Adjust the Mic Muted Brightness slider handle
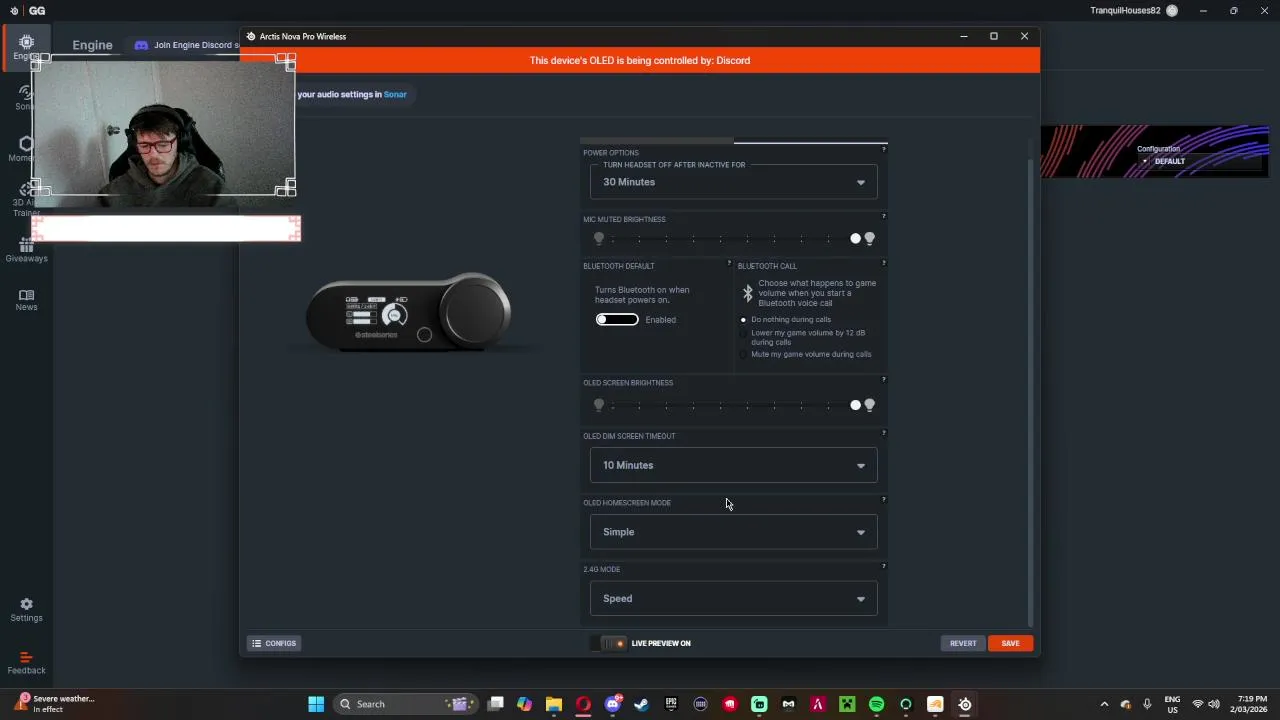The height and width of the screenshot is (720, 1280). (x=855, y=238)
